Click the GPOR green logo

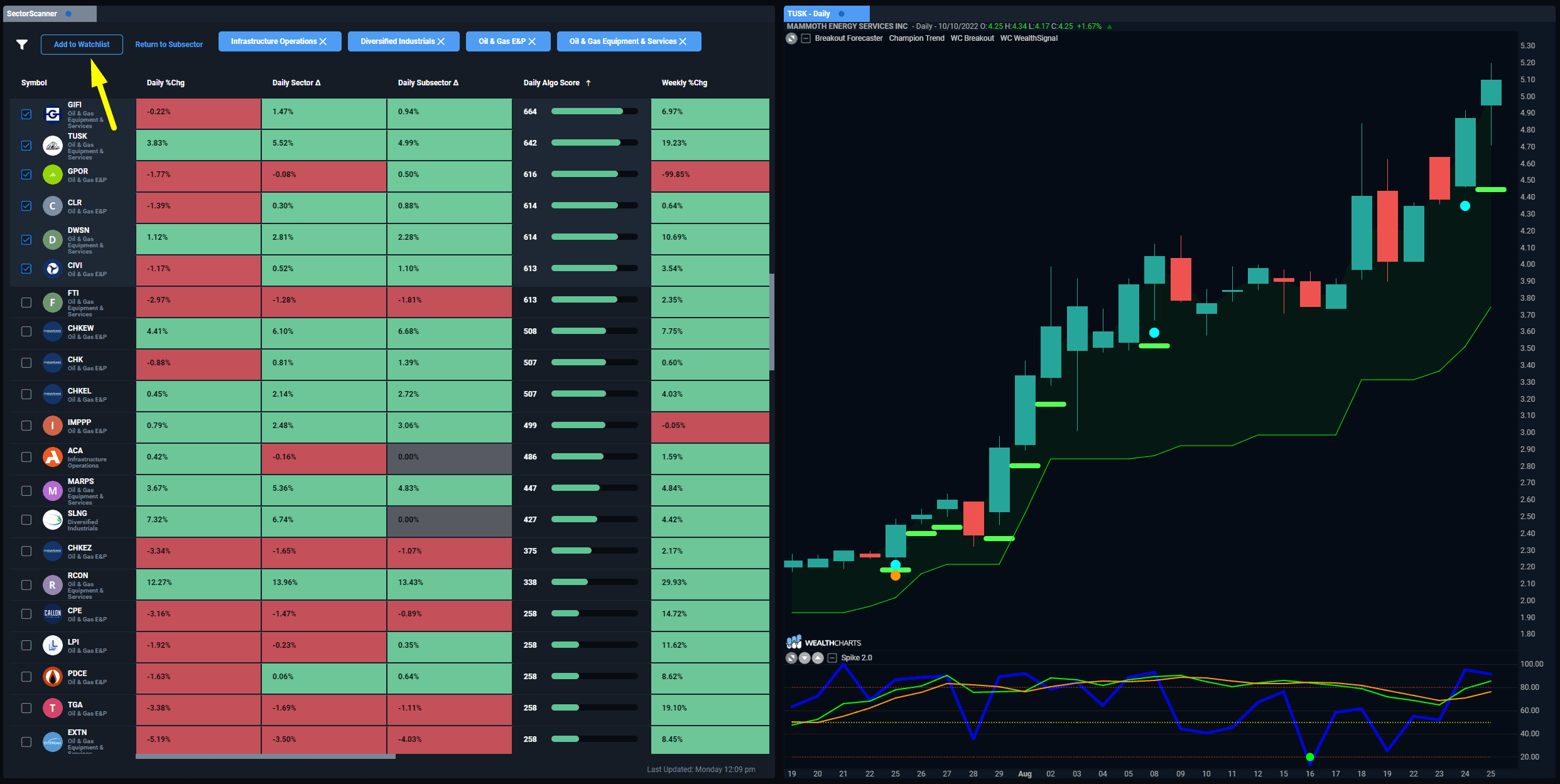[x=53, y=175]
